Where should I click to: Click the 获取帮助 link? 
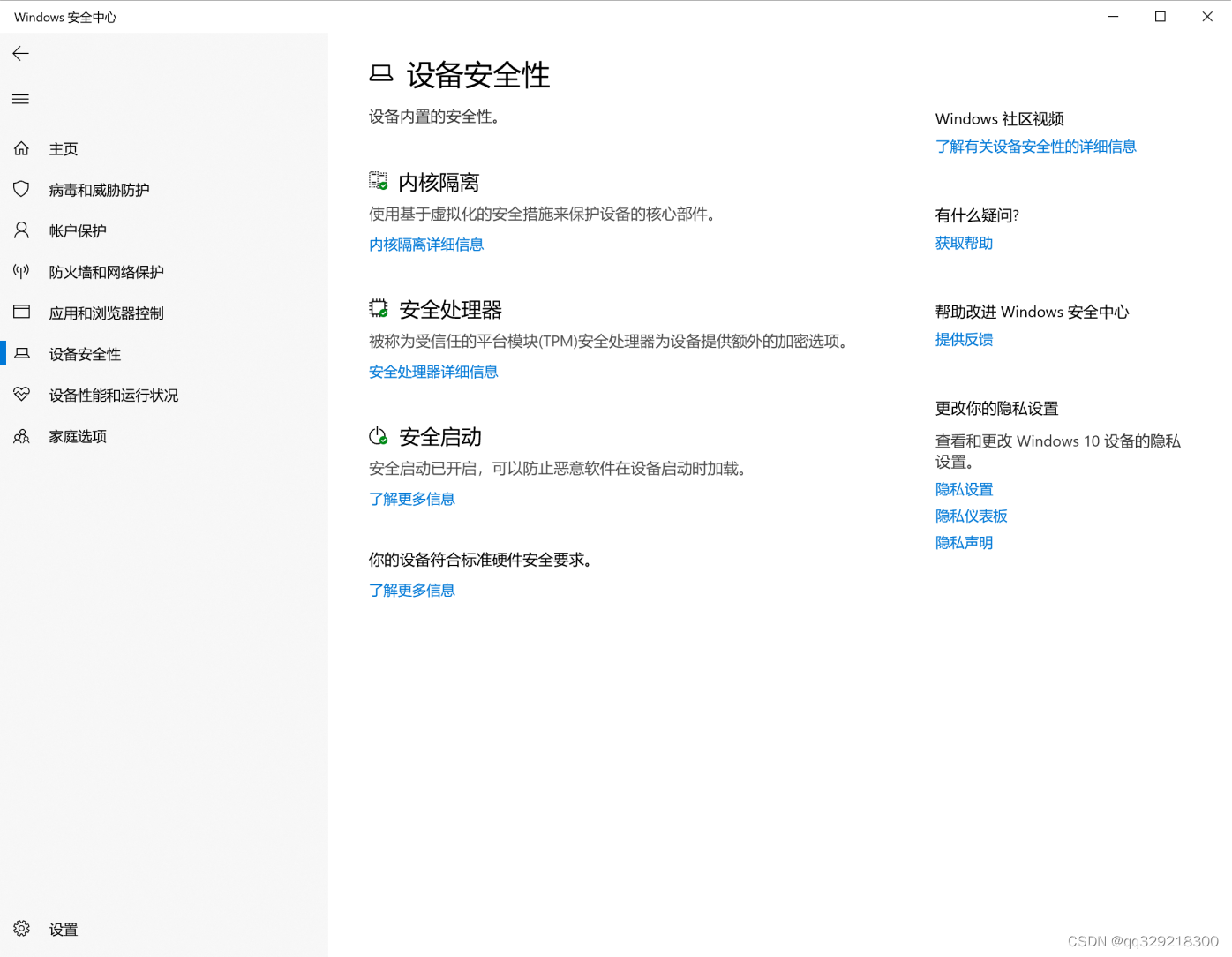click(x=965, y=243)
